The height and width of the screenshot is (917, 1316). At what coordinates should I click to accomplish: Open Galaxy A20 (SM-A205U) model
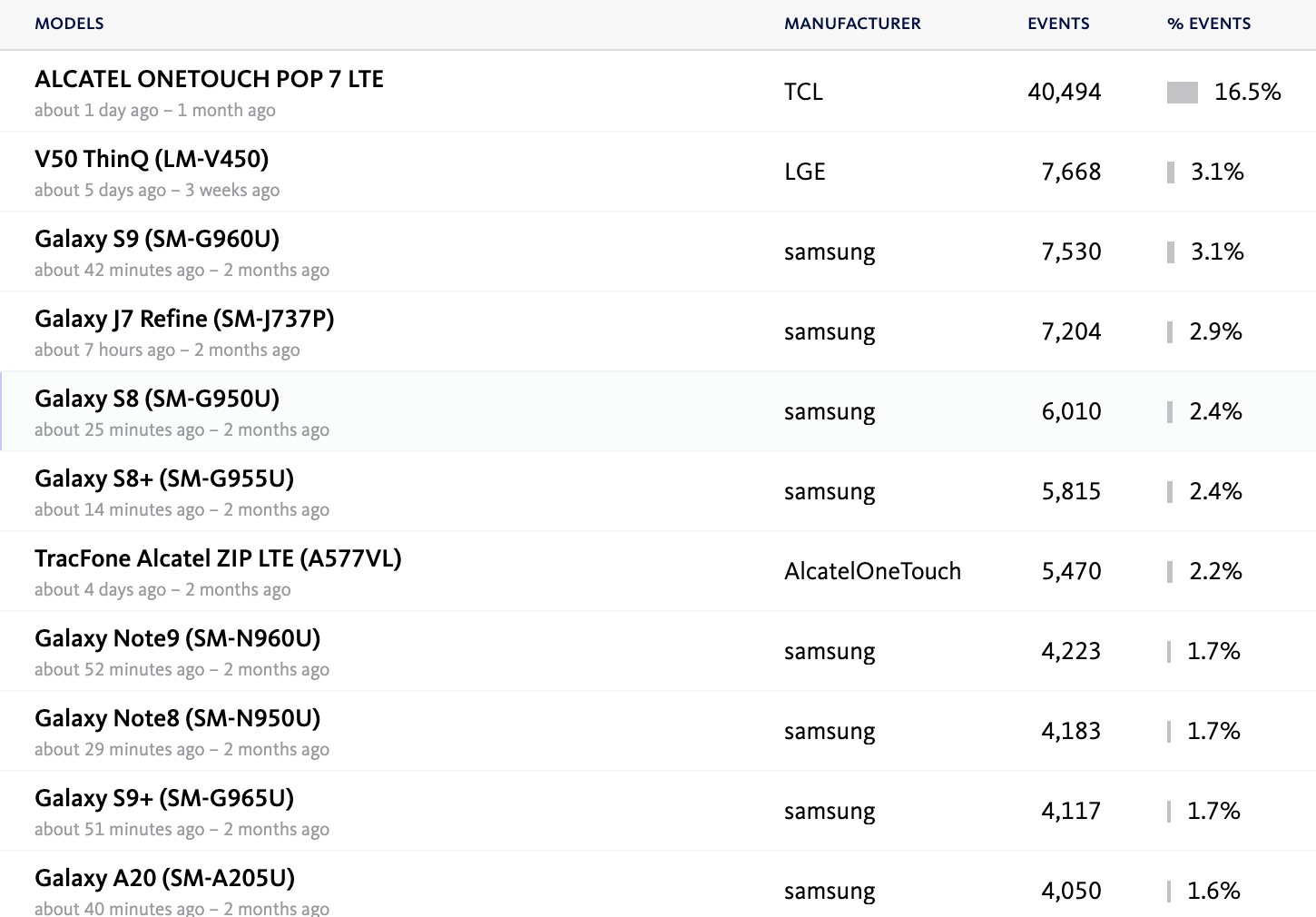pos(165,878)
